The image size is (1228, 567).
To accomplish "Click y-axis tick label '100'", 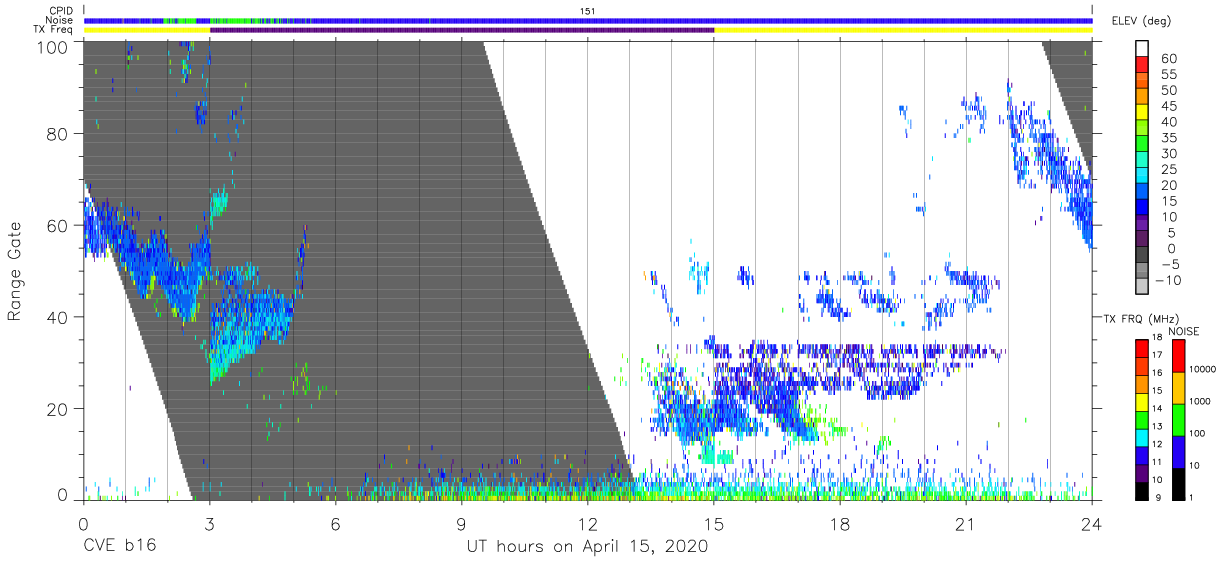I will pos(53,45).
